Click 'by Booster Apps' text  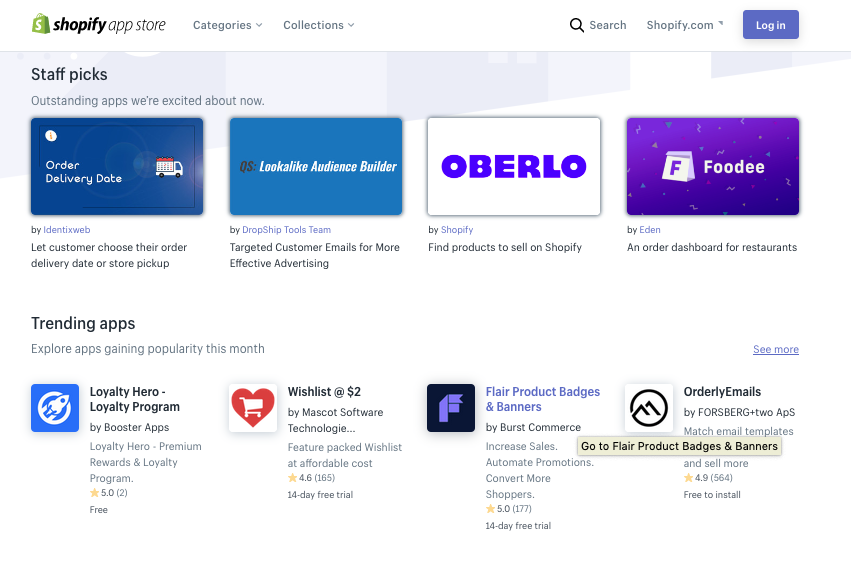[x=129, y=427]
